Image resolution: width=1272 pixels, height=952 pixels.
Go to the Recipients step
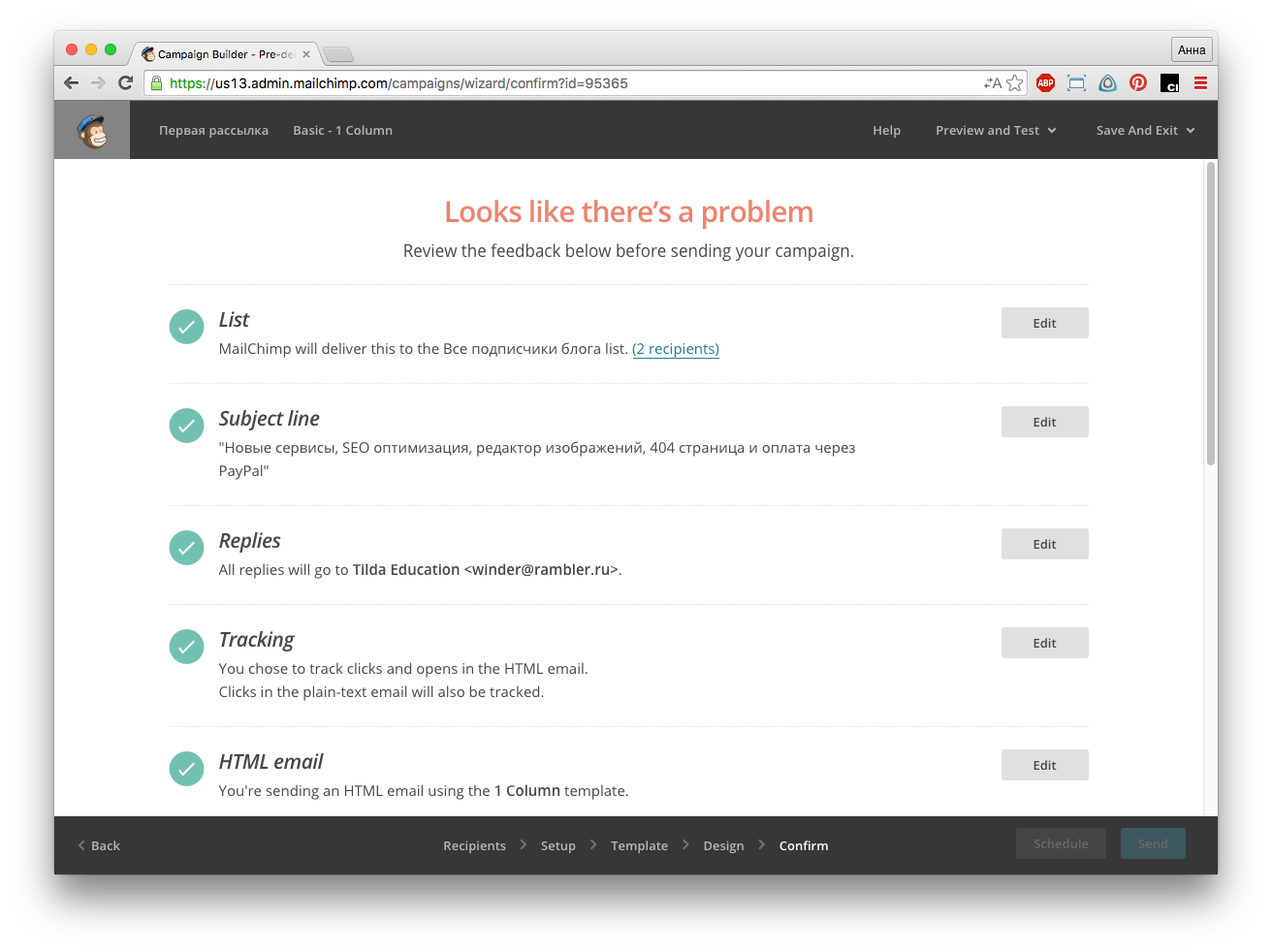(x=474, y=845)
